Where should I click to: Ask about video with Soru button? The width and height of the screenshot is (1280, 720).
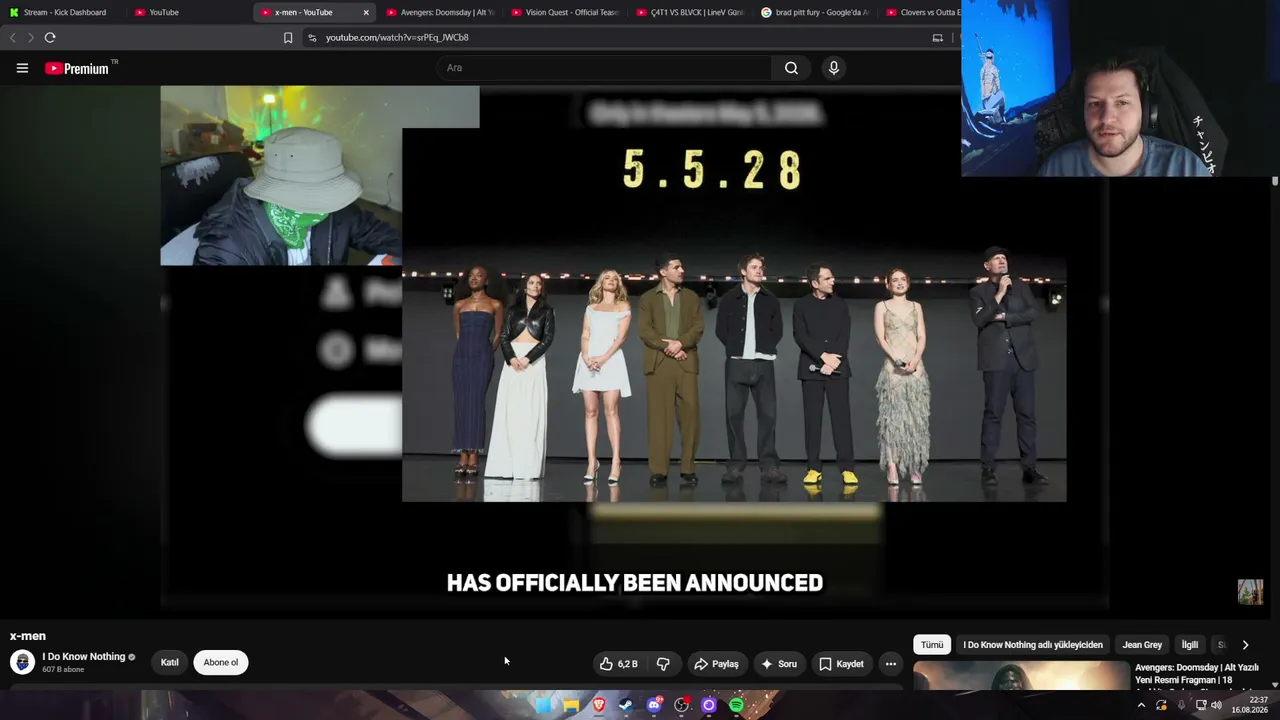pos(779,664)
